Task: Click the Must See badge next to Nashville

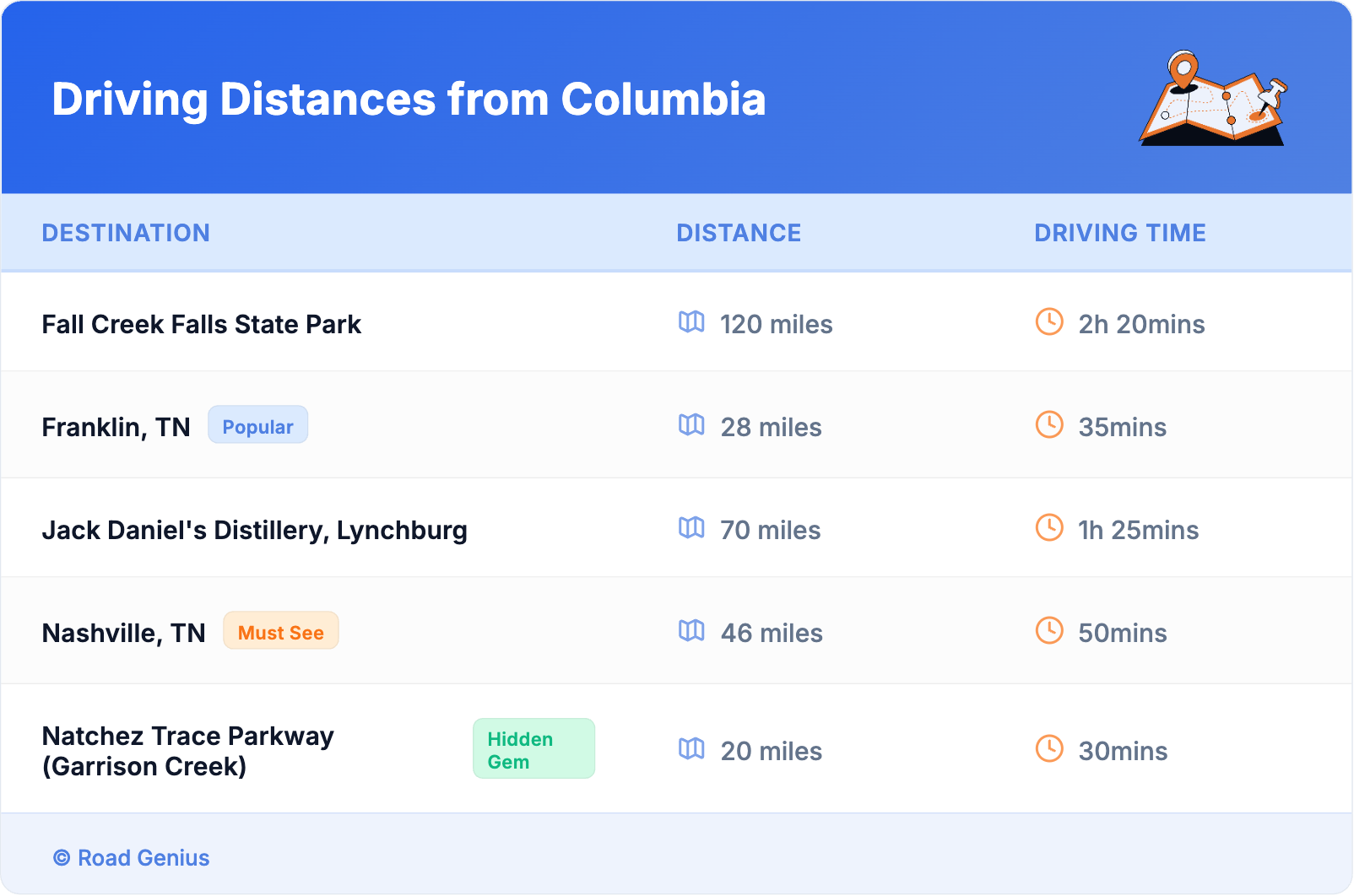Action: [280, 631]
